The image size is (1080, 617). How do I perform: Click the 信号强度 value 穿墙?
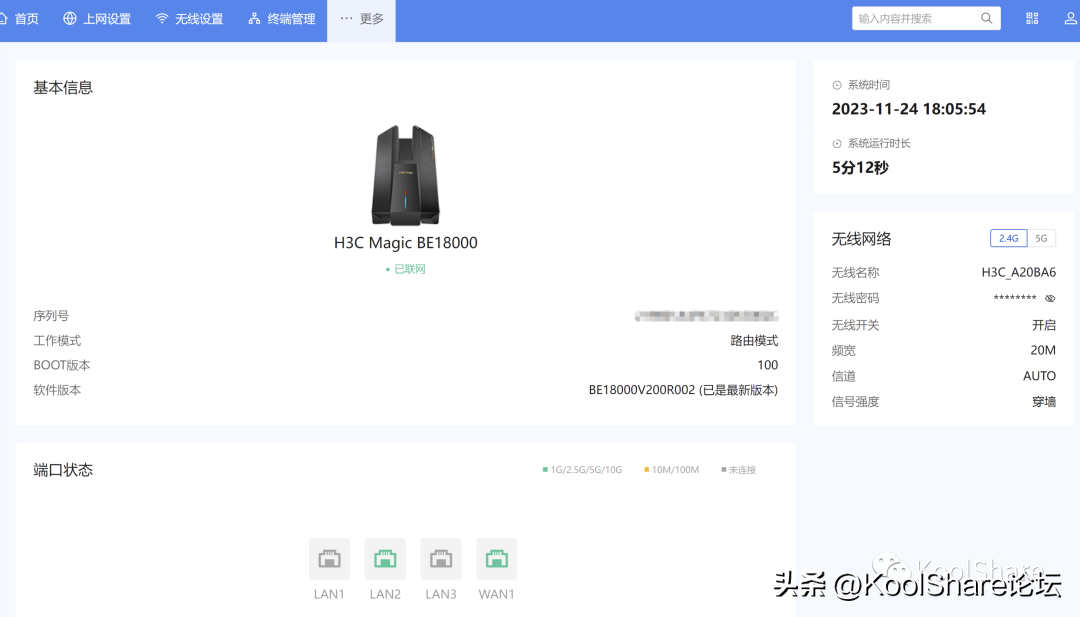[1044, 401]
